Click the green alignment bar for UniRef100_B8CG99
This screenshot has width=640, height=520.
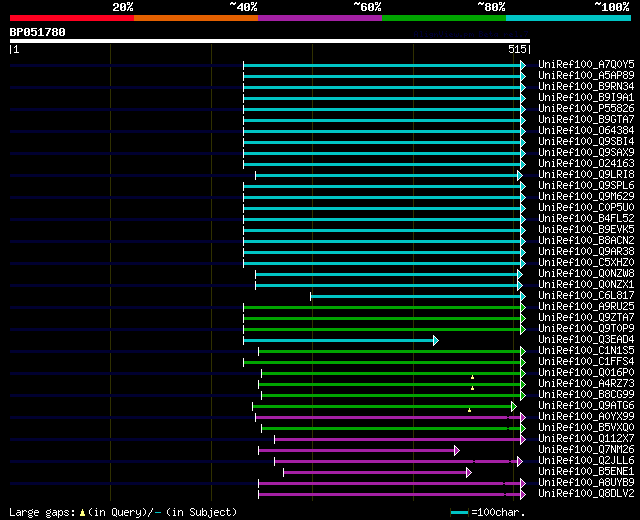(x=391, y=396)
